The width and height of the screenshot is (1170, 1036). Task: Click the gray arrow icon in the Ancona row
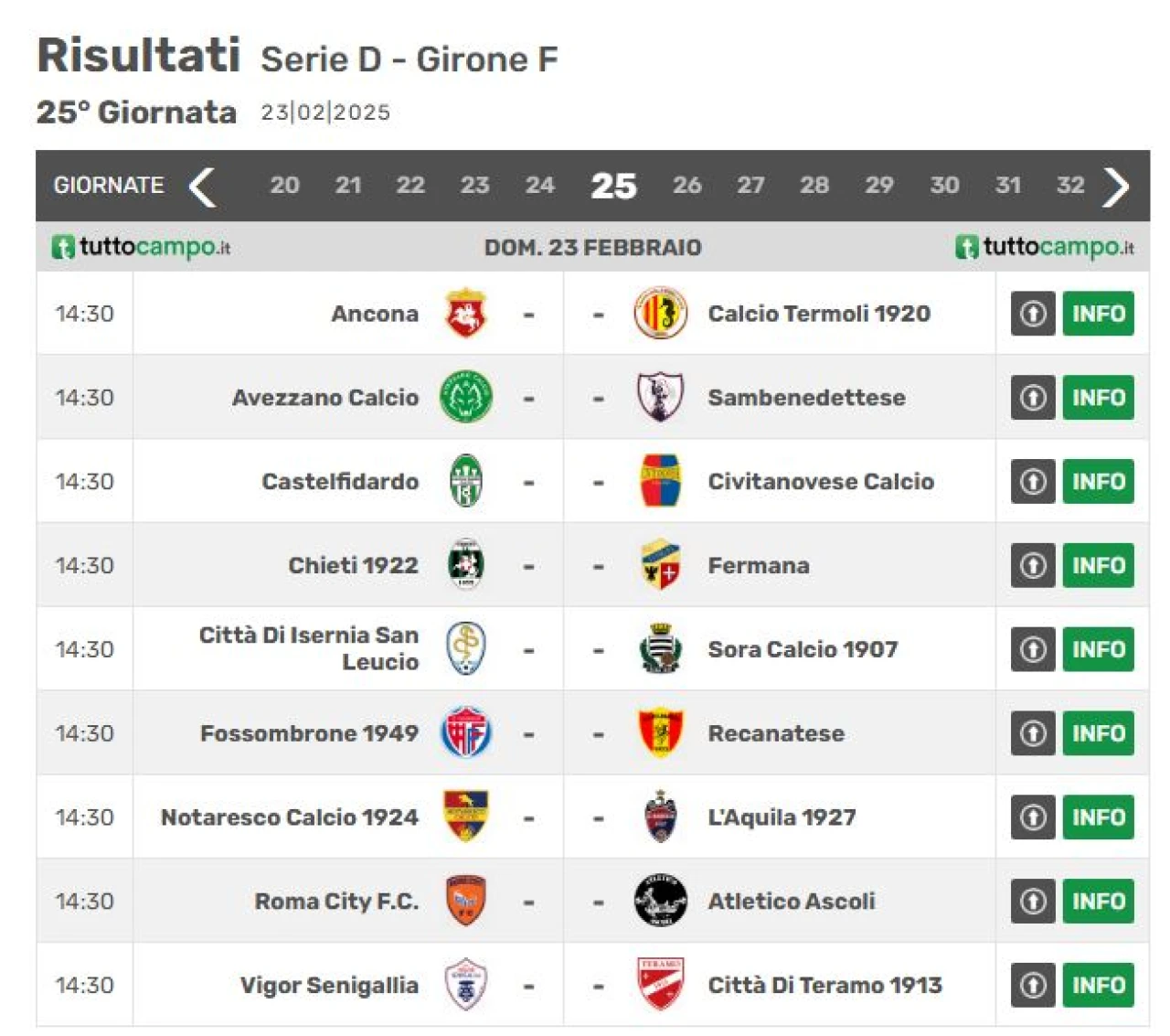click(x=1033, y=314)
